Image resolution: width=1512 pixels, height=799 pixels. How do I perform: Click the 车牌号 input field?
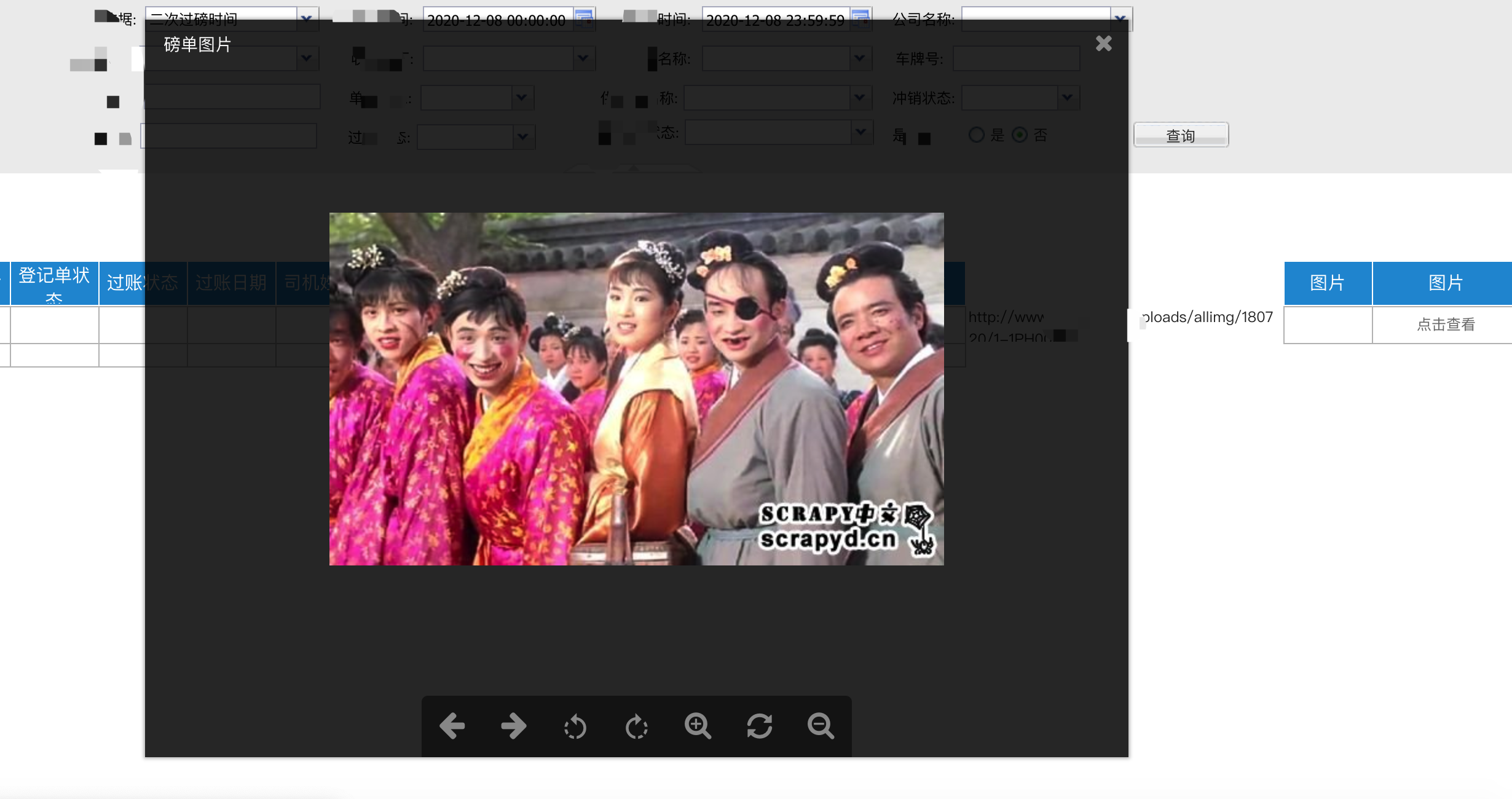[x=1016, y=58]
